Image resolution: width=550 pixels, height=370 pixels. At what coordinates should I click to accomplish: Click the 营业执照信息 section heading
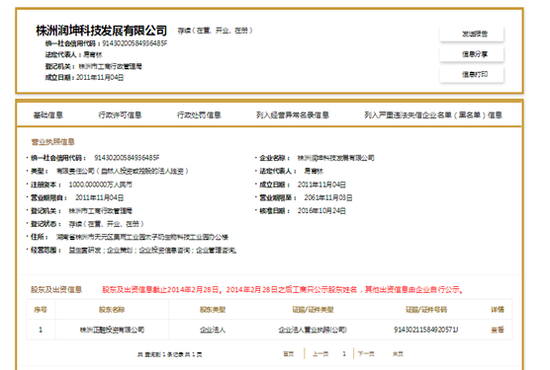[53, 142]
